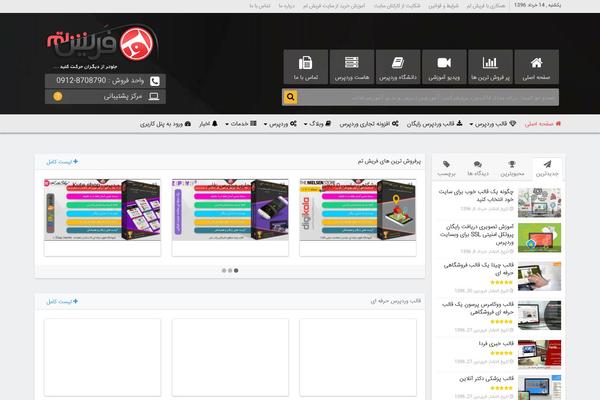Switch to the newest tab with the paper plane icon
Image resolution: width=600 pixels, height=400 pixels.
click(x=547, y=168)
